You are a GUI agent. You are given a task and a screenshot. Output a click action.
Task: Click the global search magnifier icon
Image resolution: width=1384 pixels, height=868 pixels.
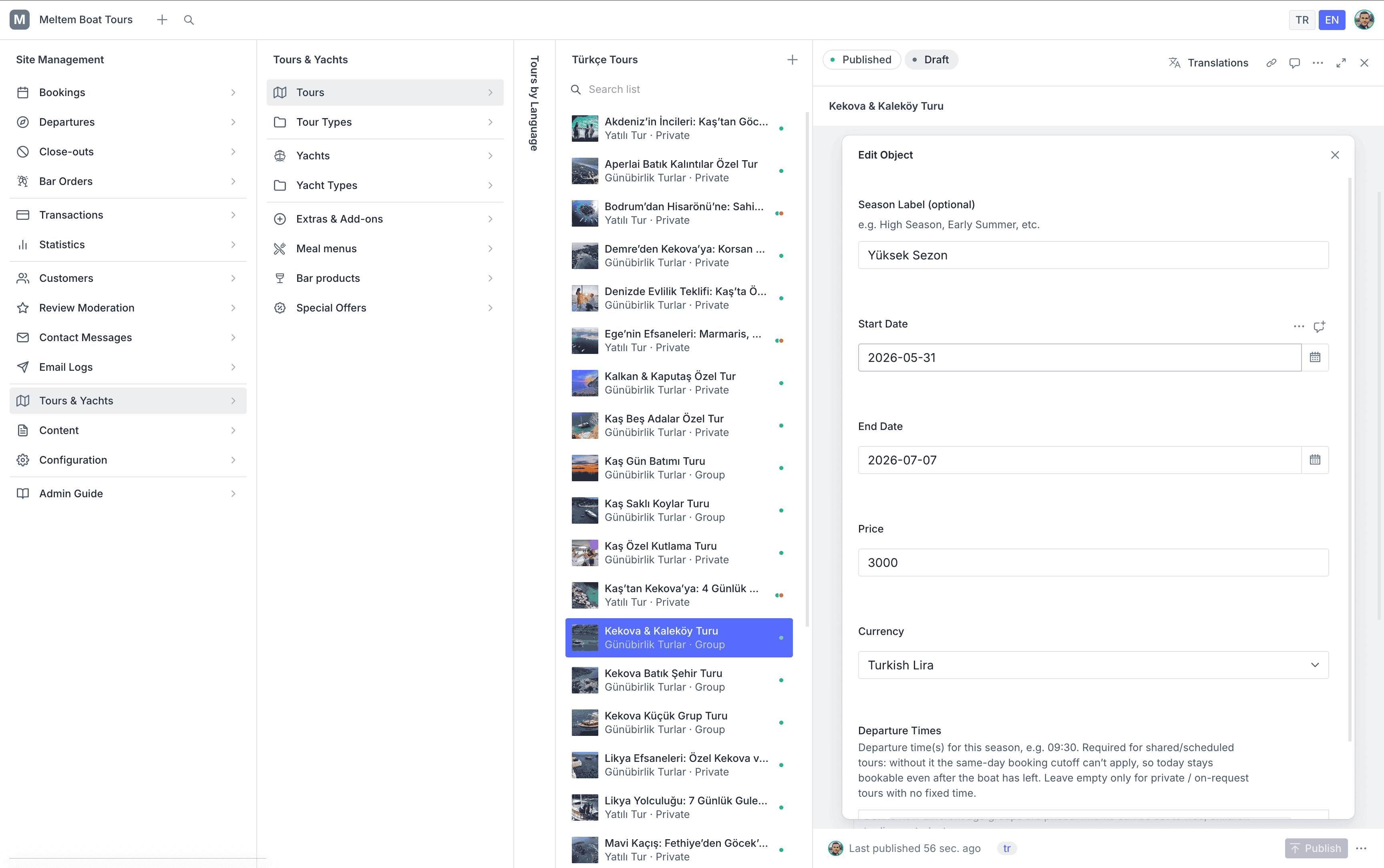189,20
